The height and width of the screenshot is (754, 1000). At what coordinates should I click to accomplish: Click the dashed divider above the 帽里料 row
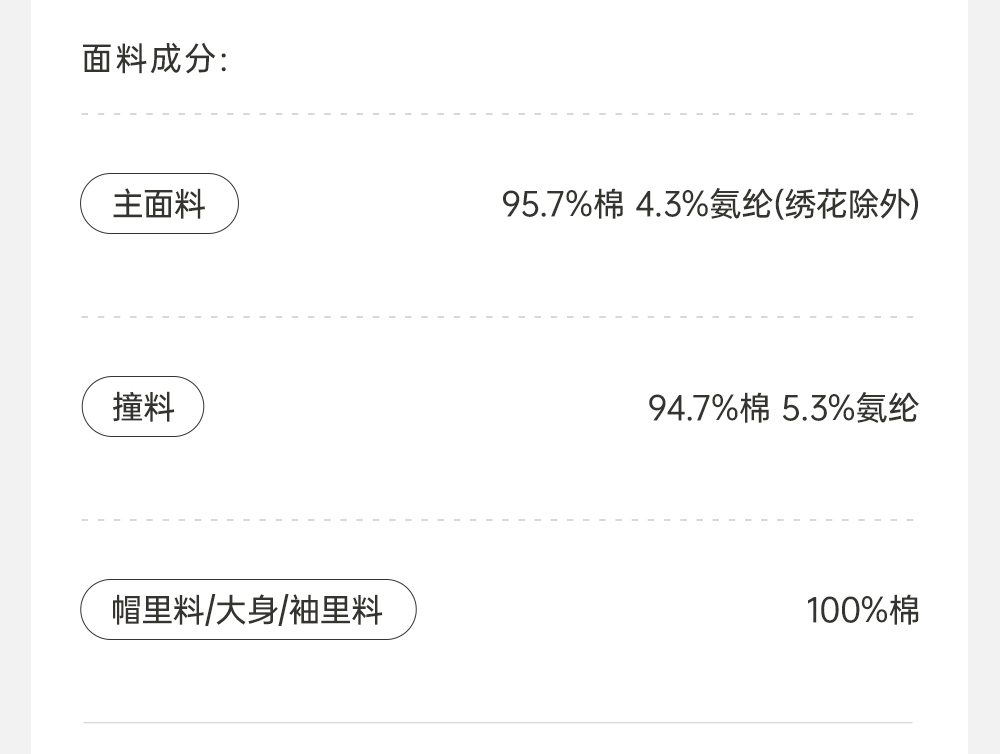click(x=498, y=520)
